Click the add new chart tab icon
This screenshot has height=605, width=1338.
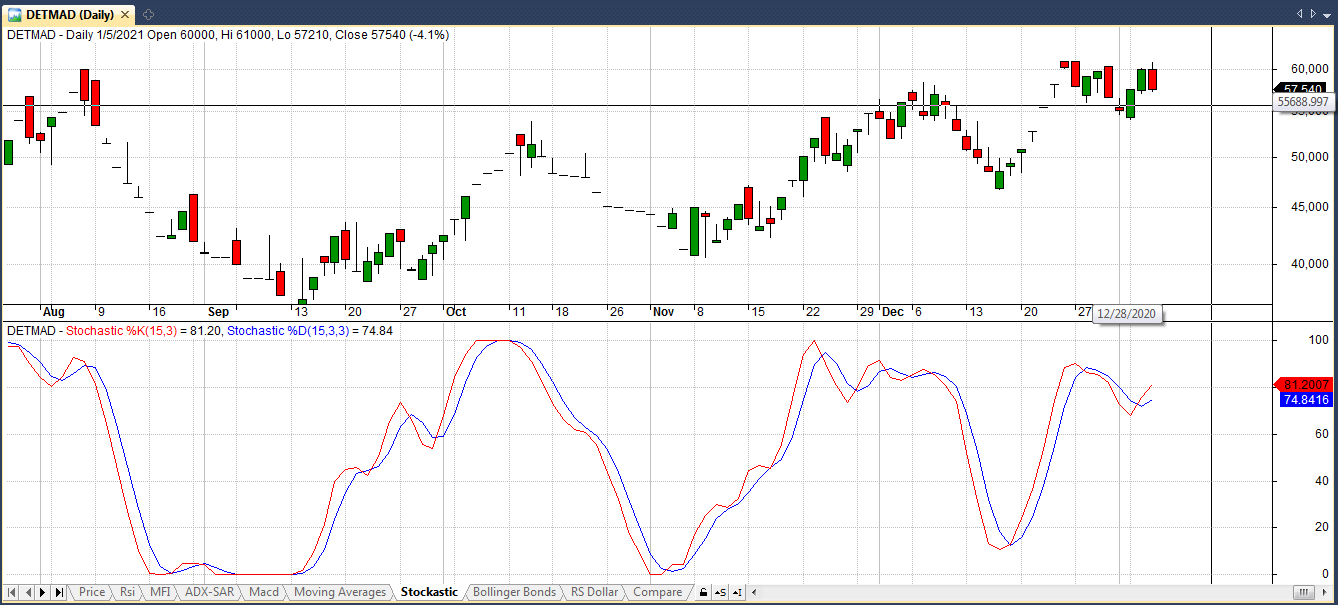(x=148, y=14)
